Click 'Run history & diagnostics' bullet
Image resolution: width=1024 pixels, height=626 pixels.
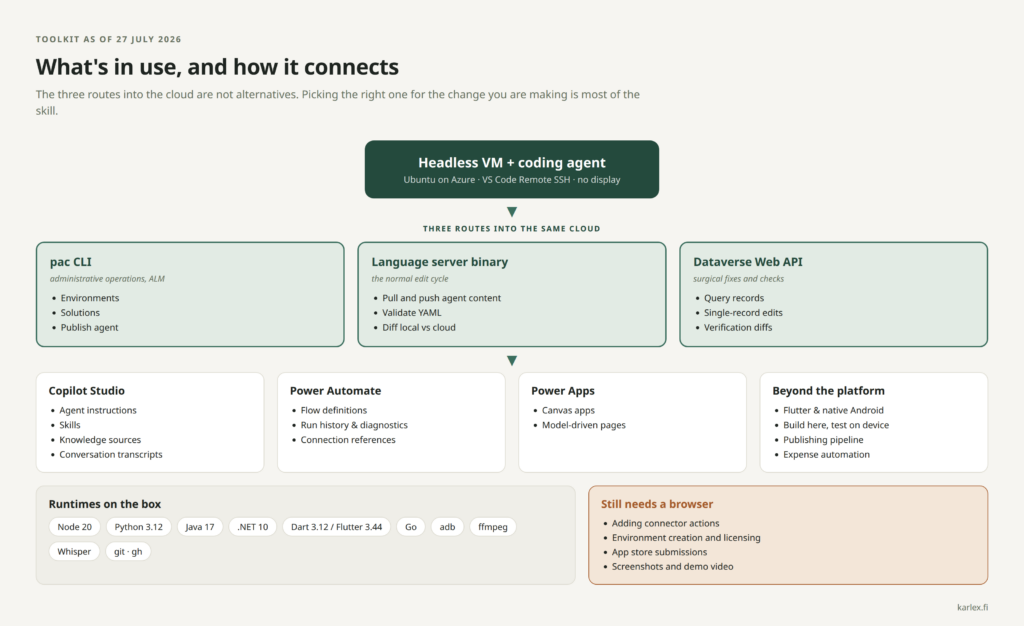click(354, 425)
